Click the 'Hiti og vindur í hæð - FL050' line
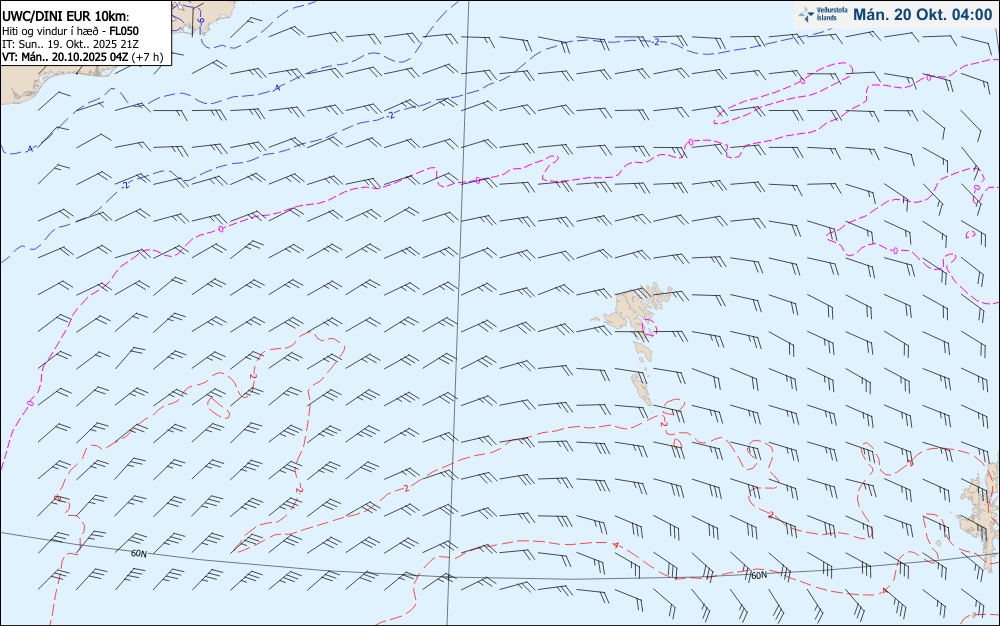Screen dimensions: 1000x626 pyautogui.click(x=70, y=31)
